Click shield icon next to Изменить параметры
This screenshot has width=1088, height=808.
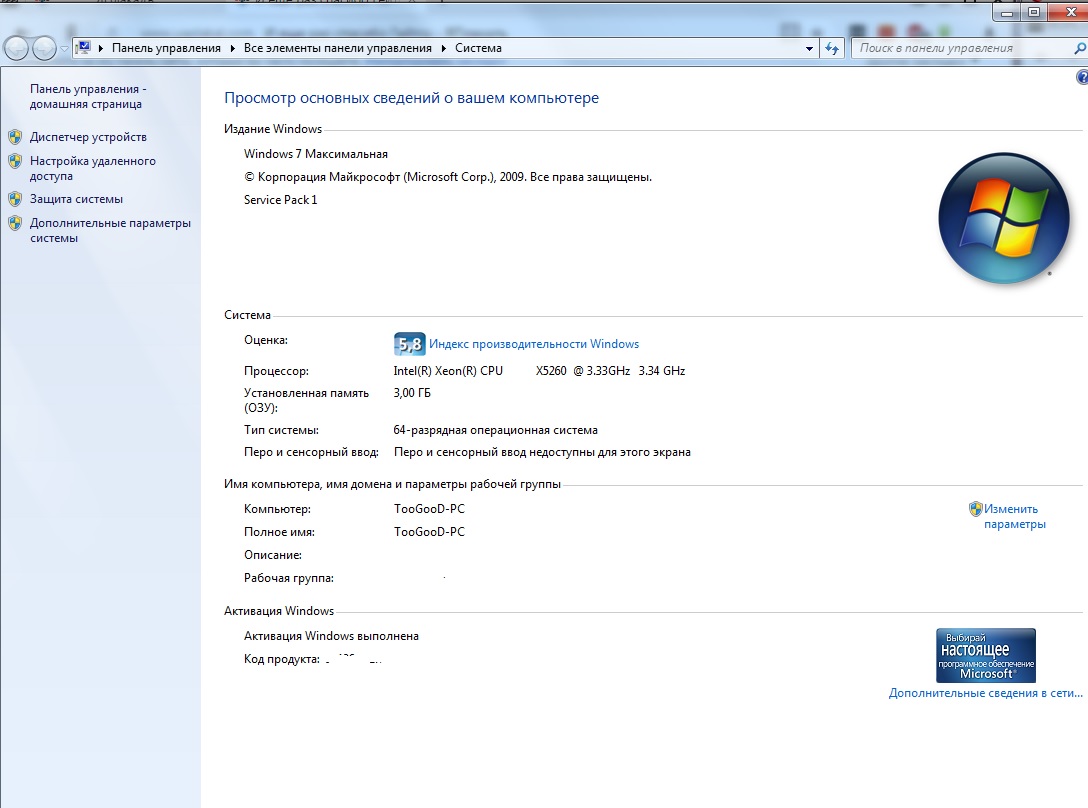(976, 509)
